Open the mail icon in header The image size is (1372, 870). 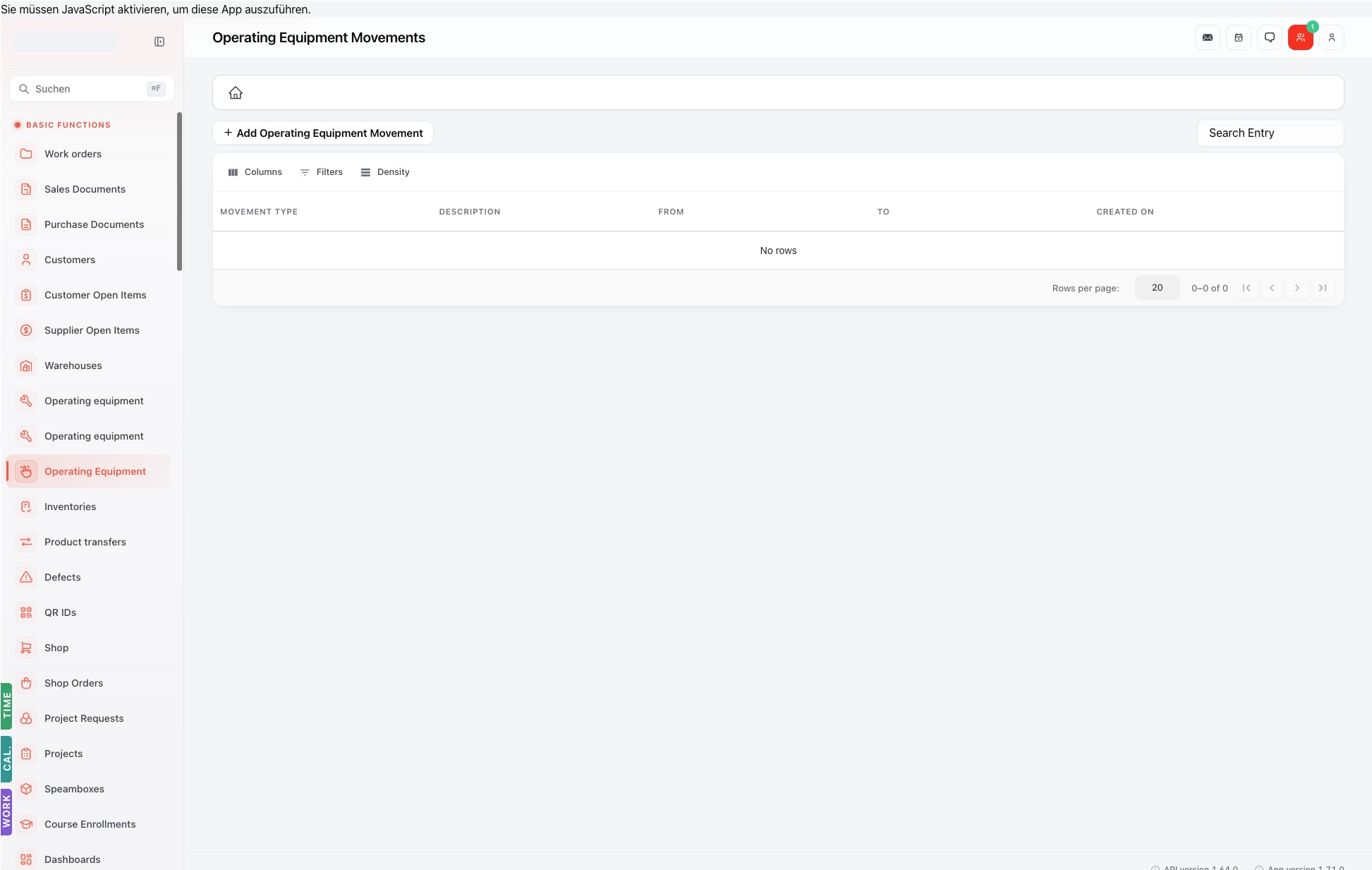[1208, 38]
